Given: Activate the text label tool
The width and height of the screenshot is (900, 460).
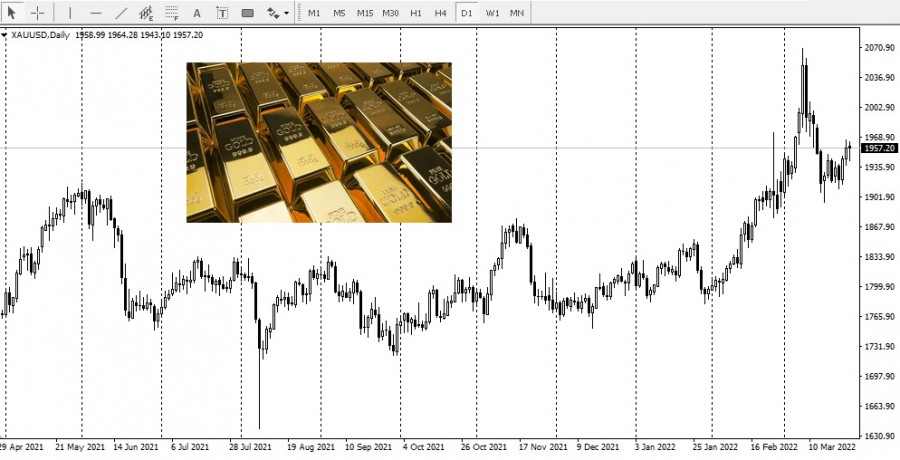Looking at the screenshot, I should (x=222, y=13).
